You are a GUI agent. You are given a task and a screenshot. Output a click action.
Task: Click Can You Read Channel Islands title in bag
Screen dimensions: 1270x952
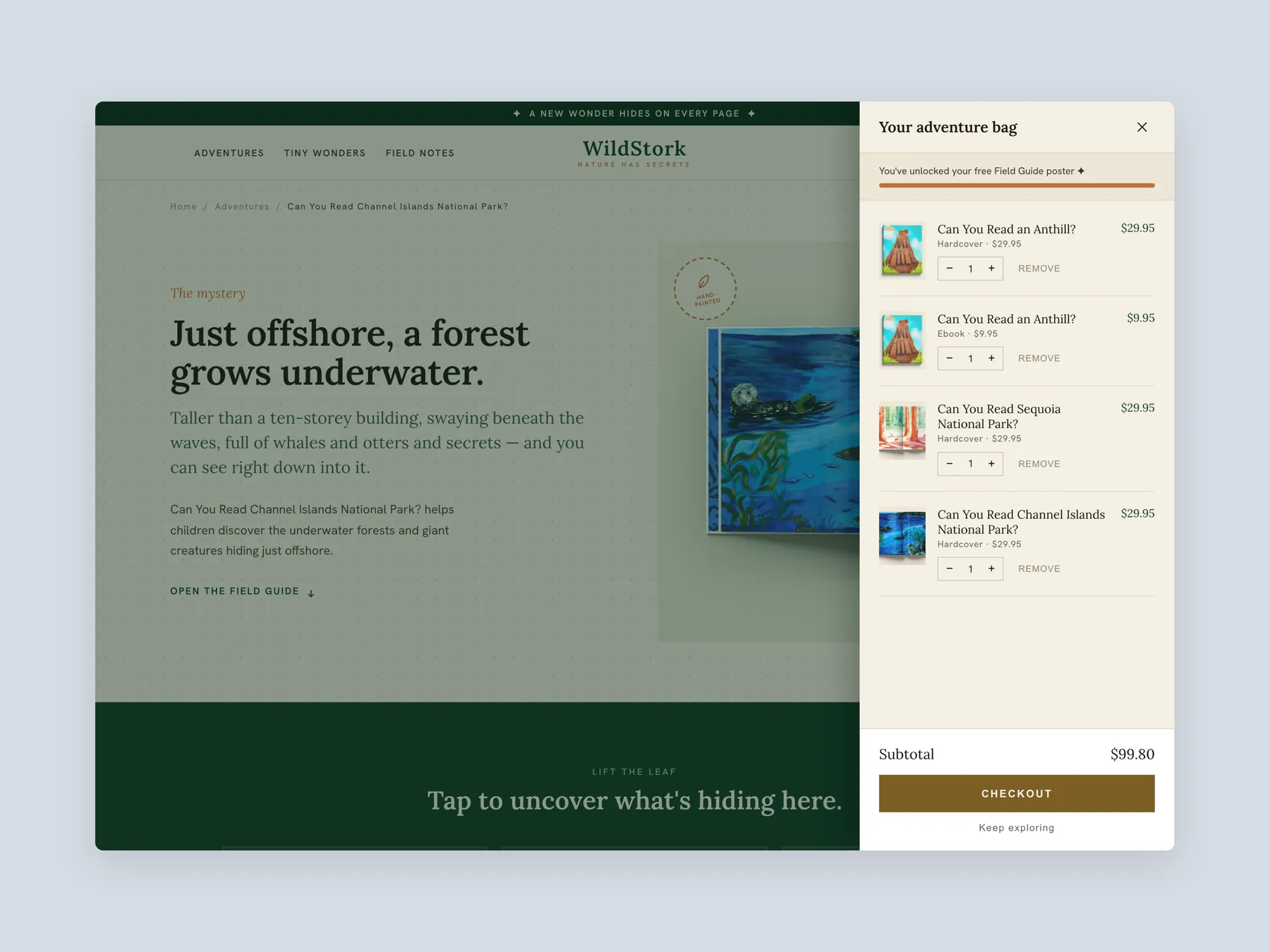tap(1021, 522)
